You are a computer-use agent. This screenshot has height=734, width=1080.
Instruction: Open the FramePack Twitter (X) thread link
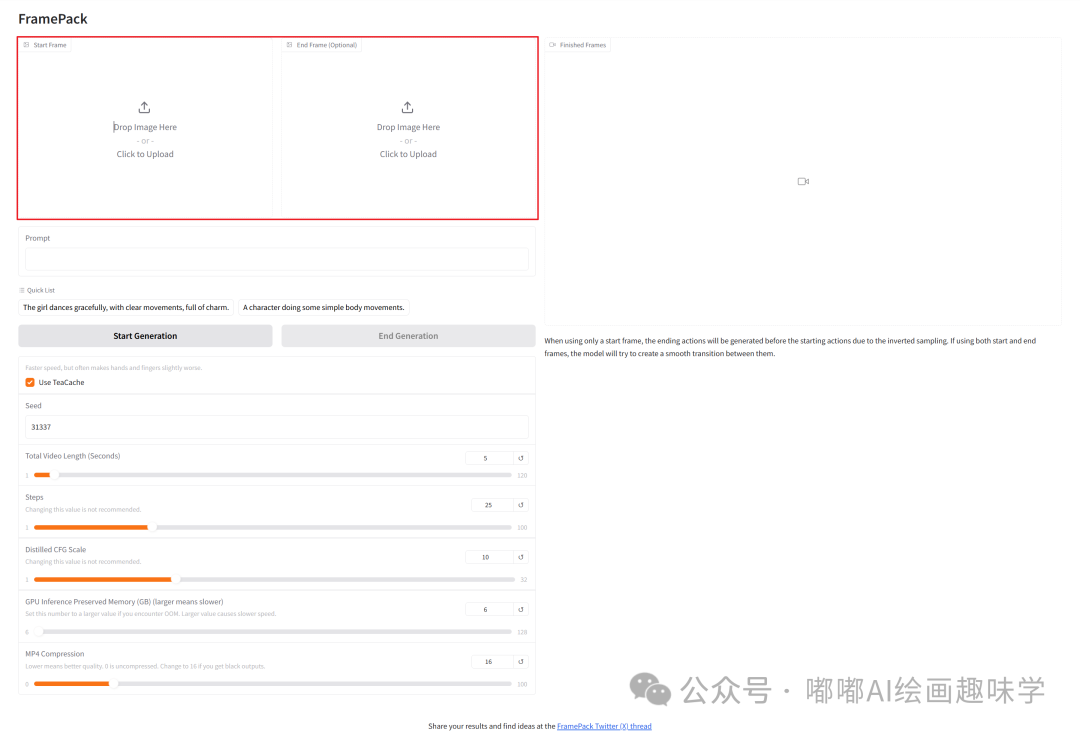point(604,726)
